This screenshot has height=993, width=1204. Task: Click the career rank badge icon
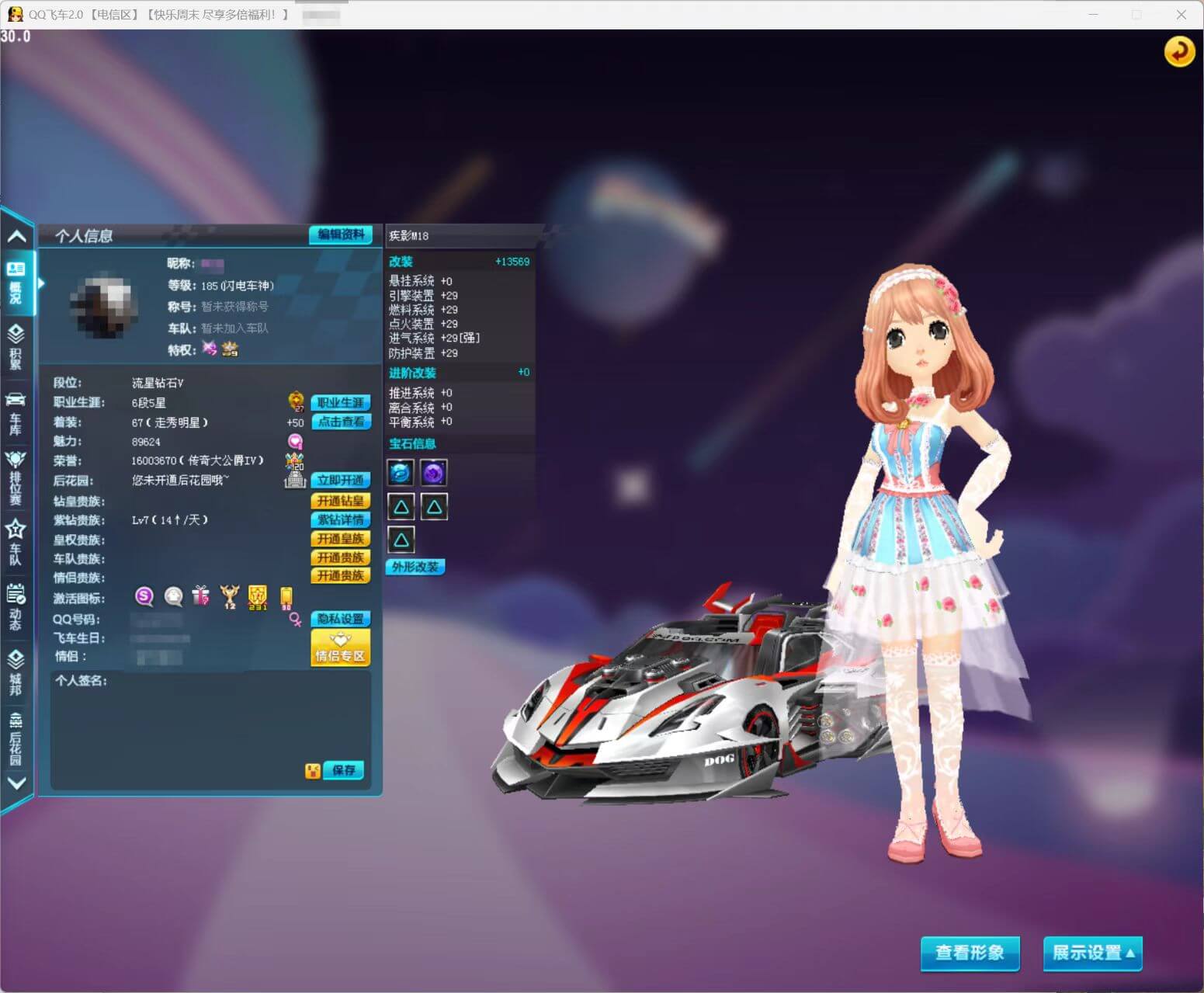[x=296, y=401]
